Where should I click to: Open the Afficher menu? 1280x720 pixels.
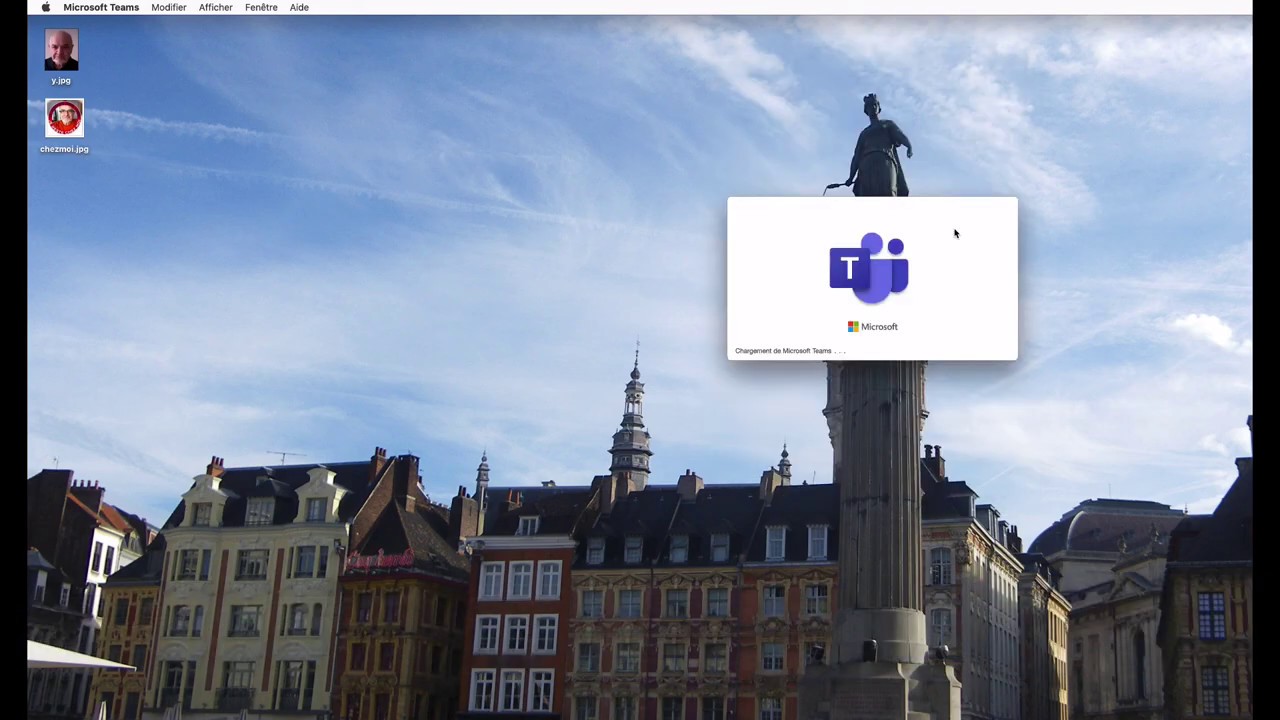tap(216, 7)
